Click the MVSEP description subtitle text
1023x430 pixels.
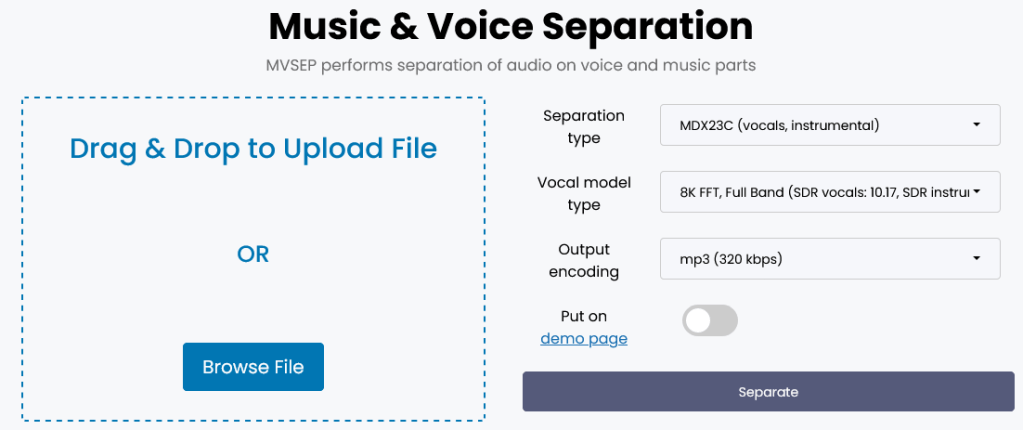(511, 65)
